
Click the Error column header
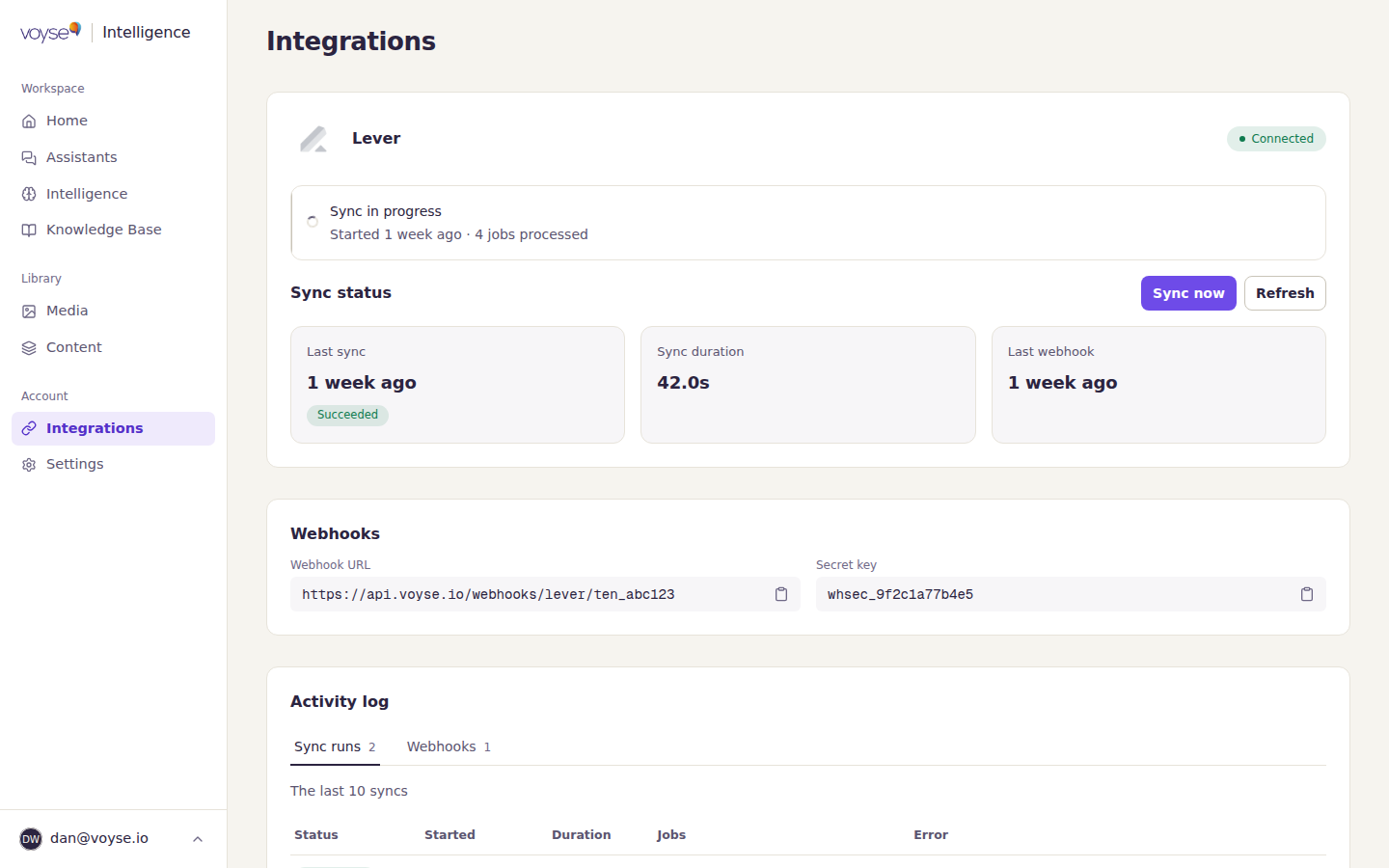point(931,835)
